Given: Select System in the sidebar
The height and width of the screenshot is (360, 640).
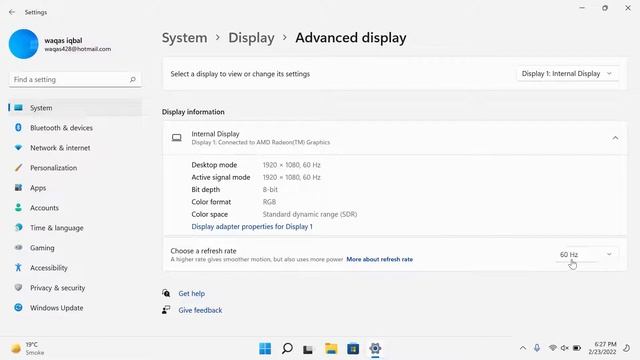Looking at the screenshot, I should (x=75, y=108).
